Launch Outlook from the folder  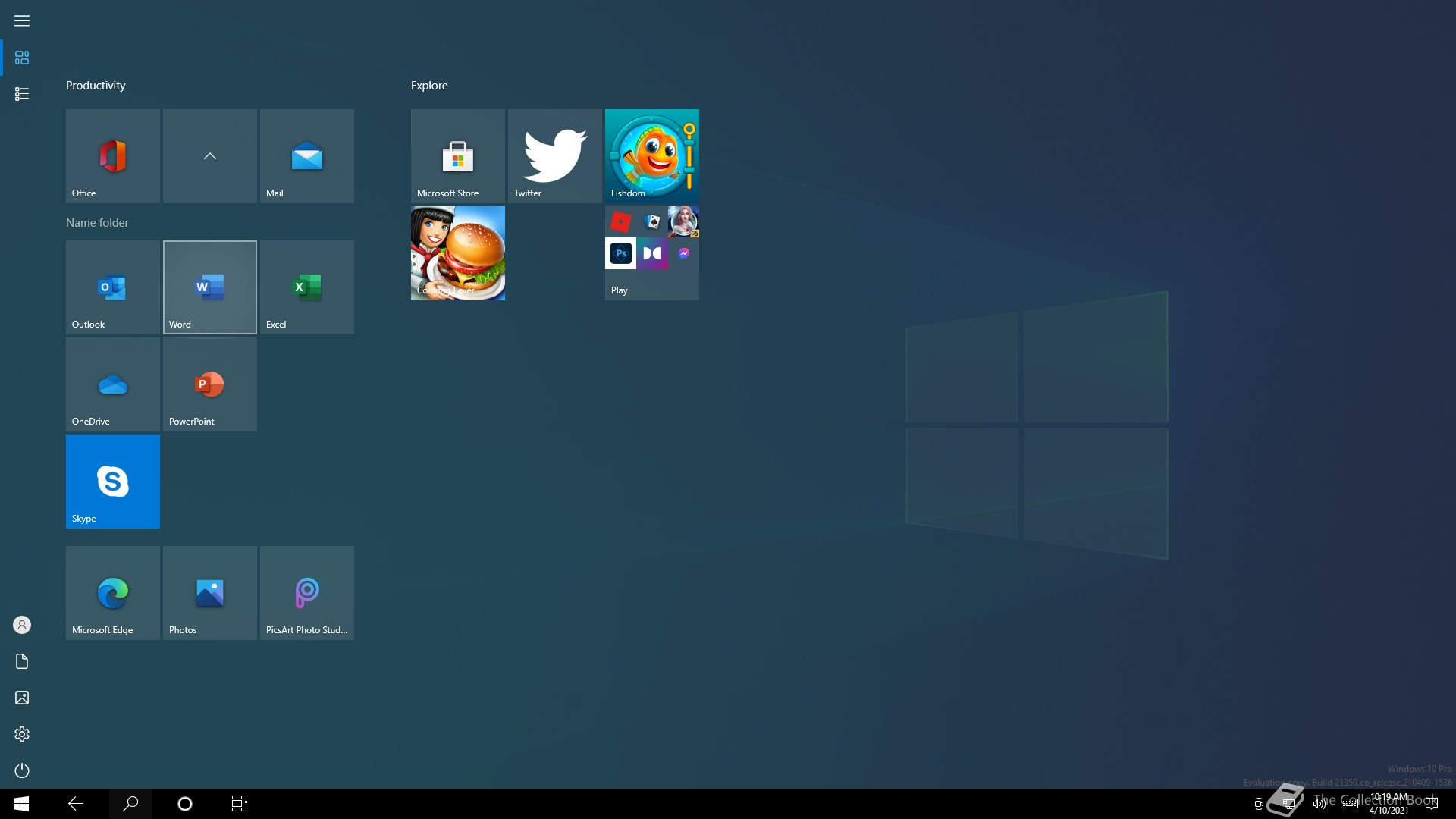(x=112, y=287)
